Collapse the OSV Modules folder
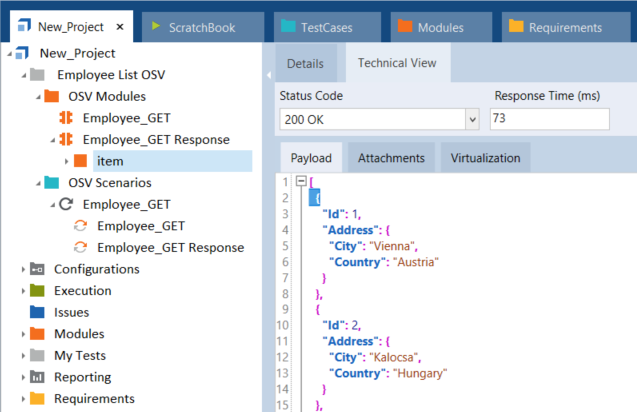This screenshot has width=637, height=412. (x=37, y=97)
